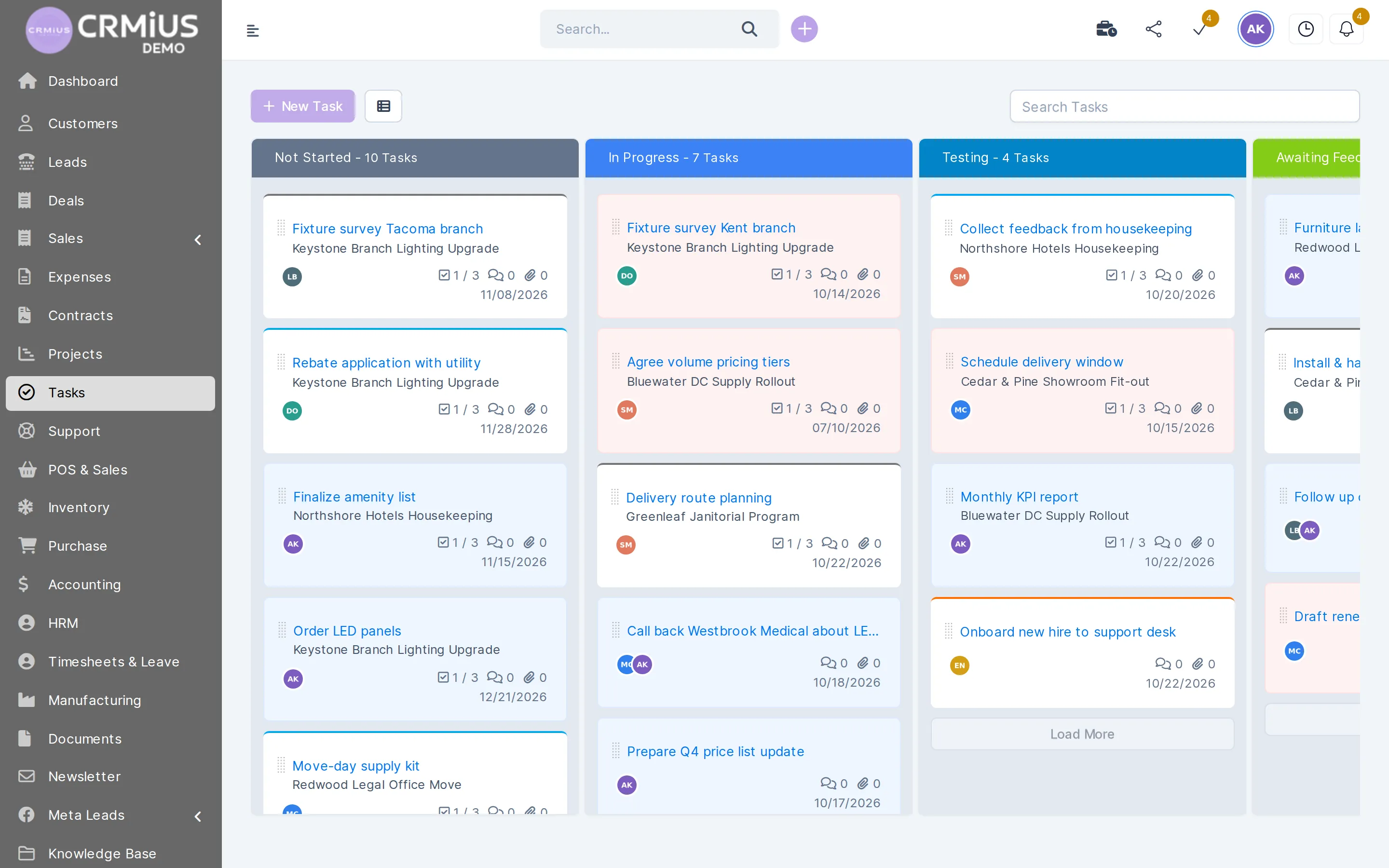Click the In Progress - 7 Tasks header
This screenshot has width=1389, height=868.
[x=749, y=157]
